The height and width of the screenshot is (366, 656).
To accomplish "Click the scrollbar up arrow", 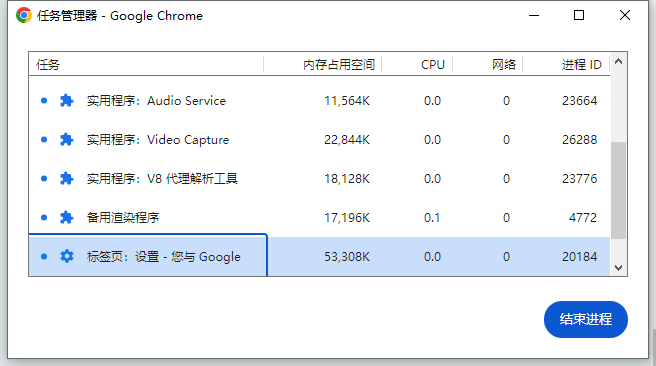I will pyautogui.click(x=618, y=61).
